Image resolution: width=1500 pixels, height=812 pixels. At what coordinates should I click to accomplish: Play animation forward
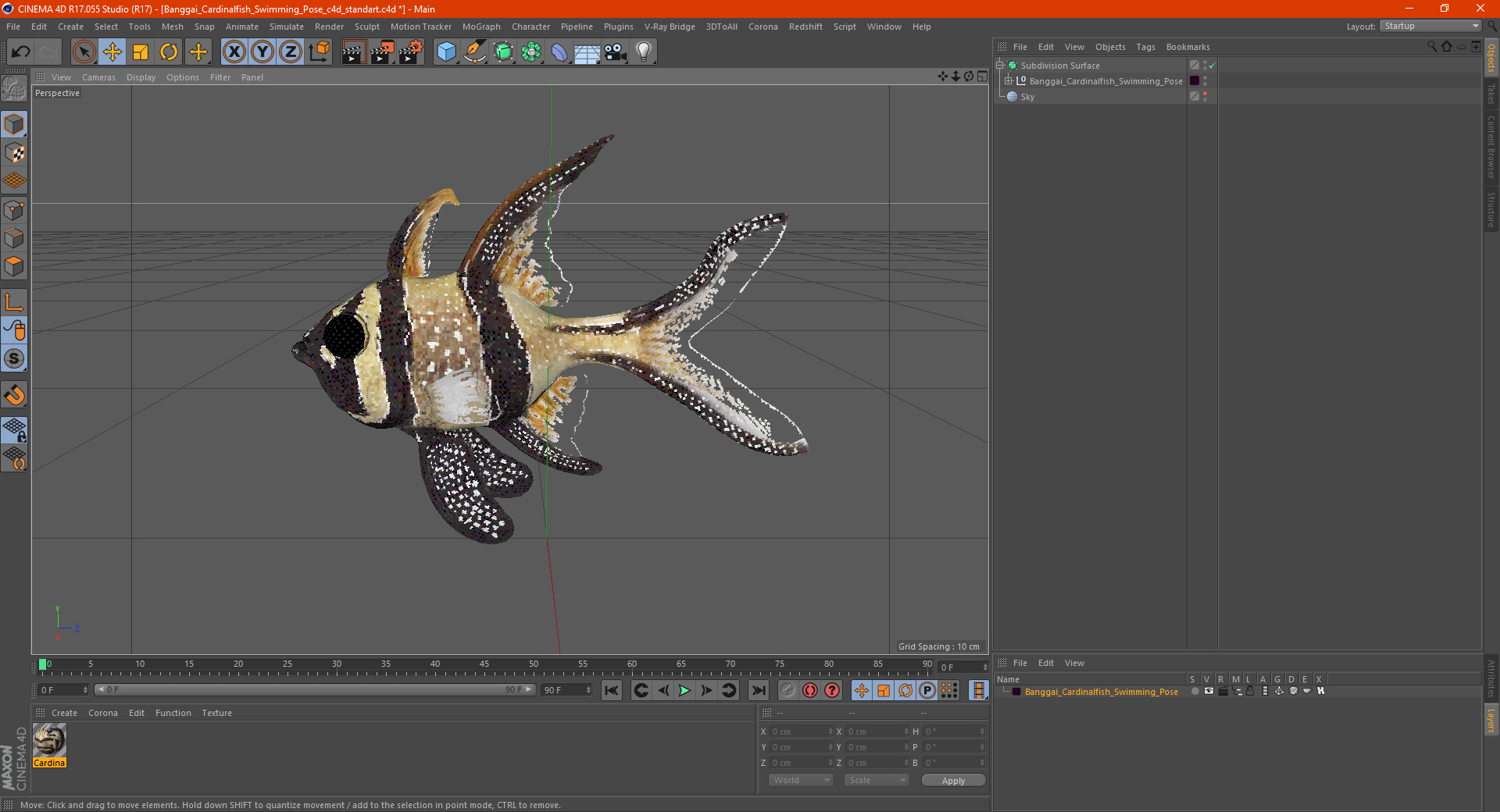(x=684, y=690)
